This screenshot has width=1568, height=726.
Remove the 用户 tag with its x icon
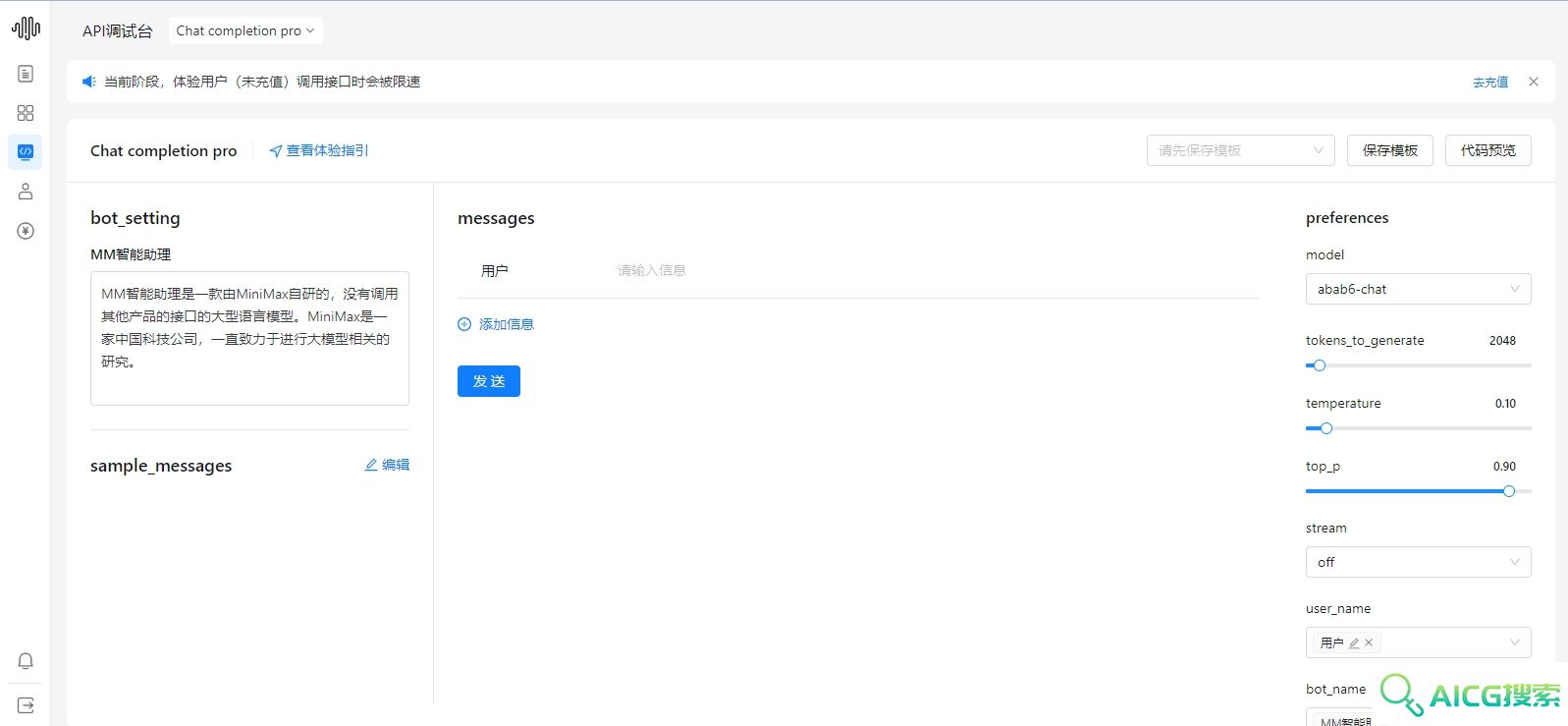[x=1369, y=643]
